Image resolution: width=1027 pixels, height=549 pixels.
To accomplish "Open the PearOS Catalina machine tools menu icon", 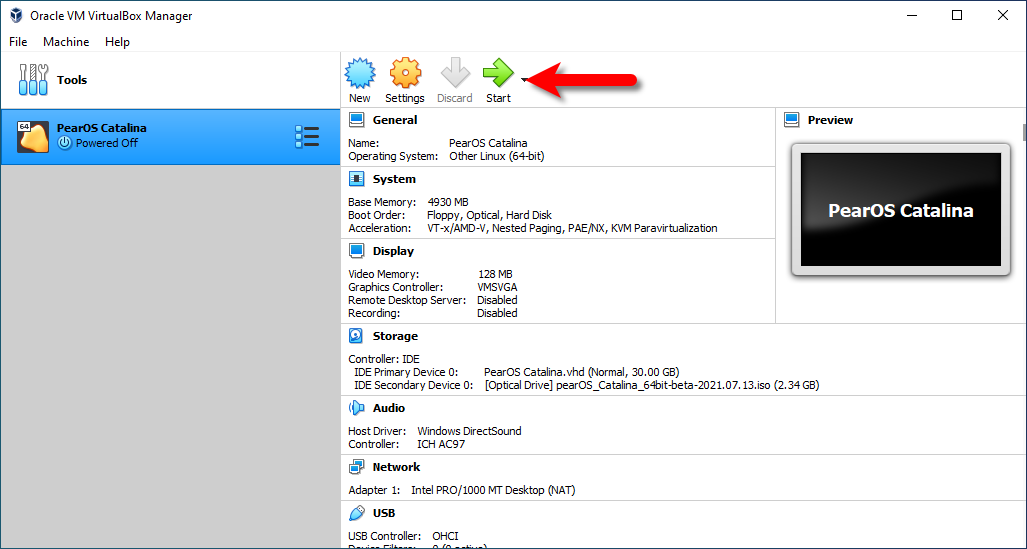I will 307,136.
